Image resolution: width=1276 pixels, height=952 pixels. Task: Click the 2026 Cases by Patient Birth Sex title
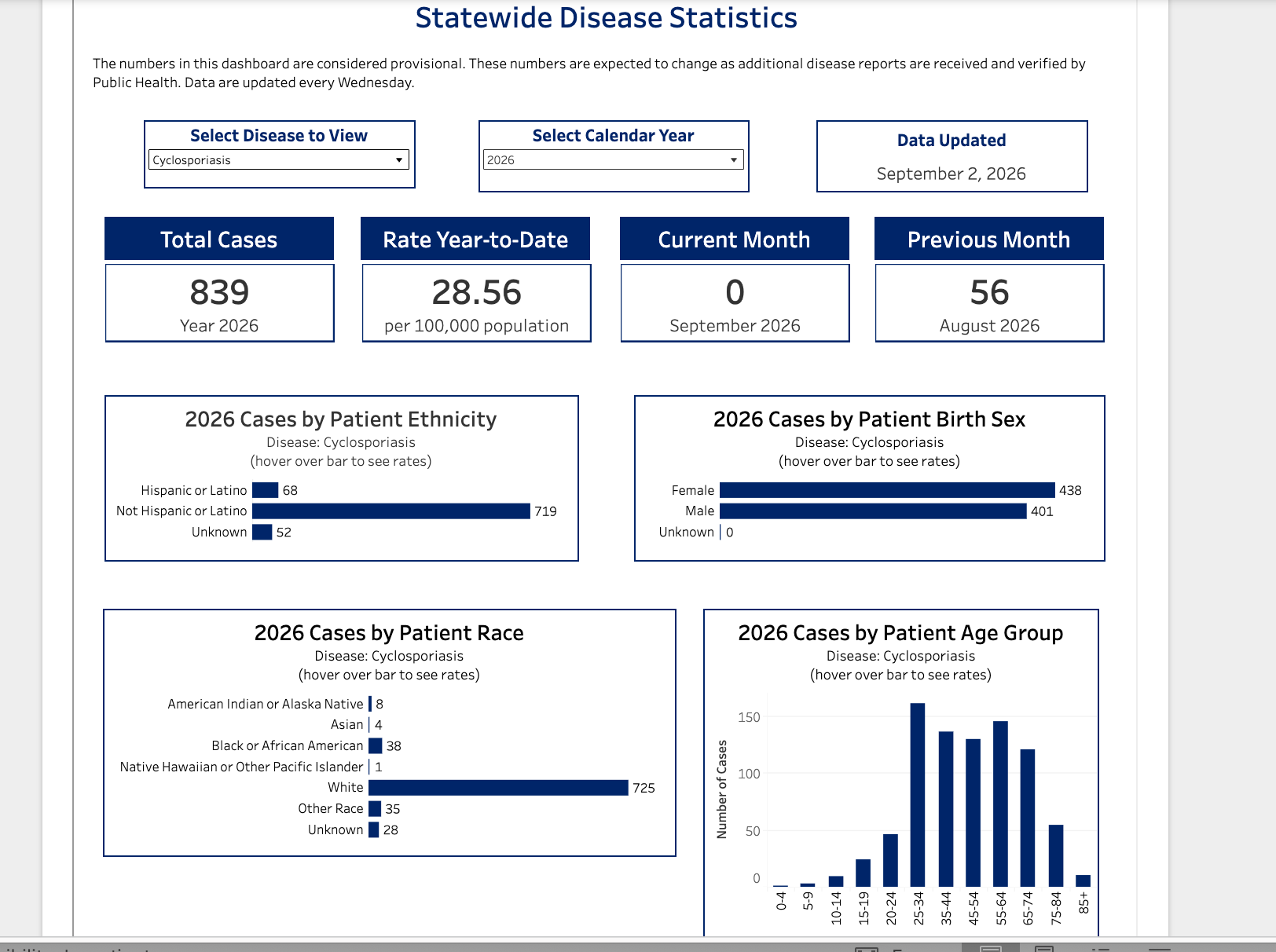point(869,419)
